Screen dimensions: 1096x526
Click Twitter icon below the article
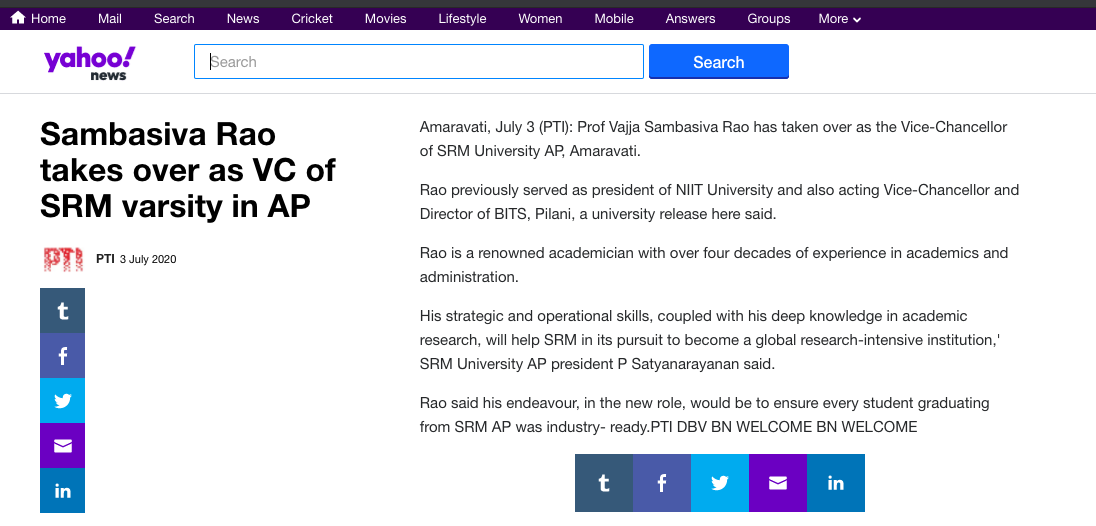pos(720,483)
